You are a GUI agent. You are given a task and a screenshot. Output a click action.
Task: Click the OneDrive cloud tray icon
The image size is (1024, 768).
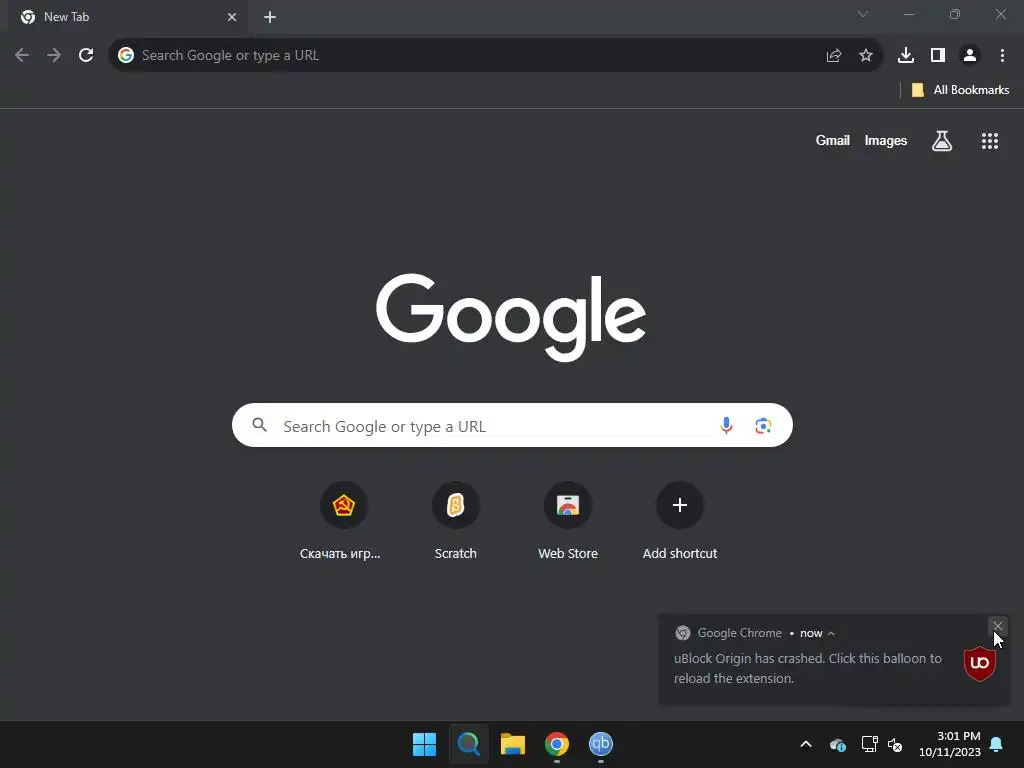coord(838,744)
